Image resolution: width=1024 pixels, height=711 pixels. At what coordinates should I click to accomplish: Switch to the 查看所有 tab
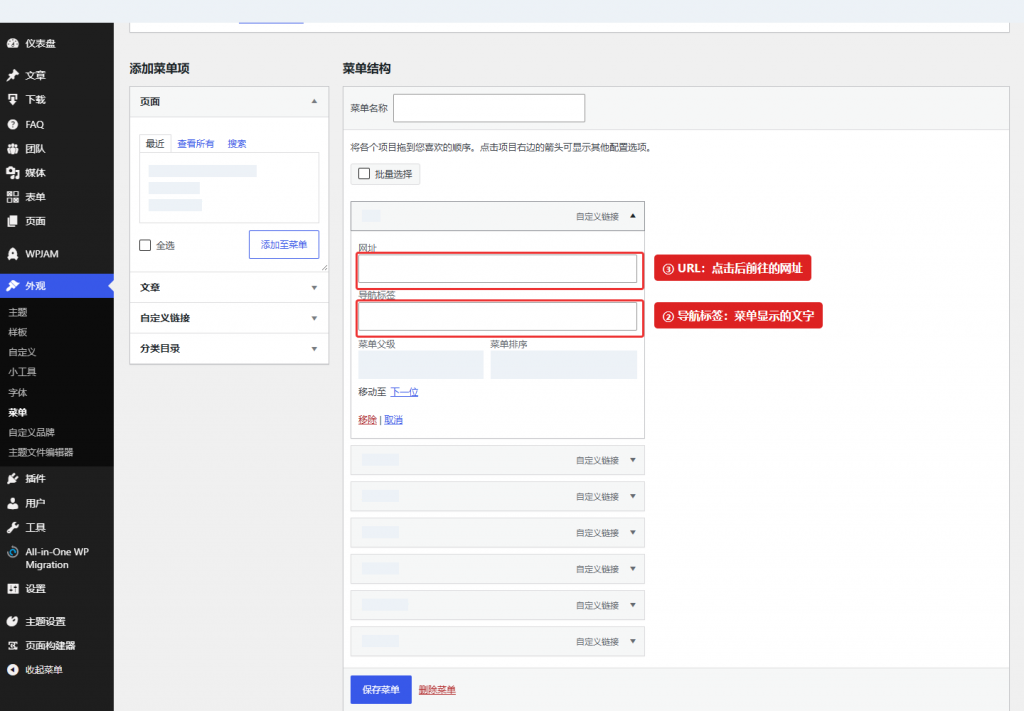pyautogui.click(x=196, y=144)
